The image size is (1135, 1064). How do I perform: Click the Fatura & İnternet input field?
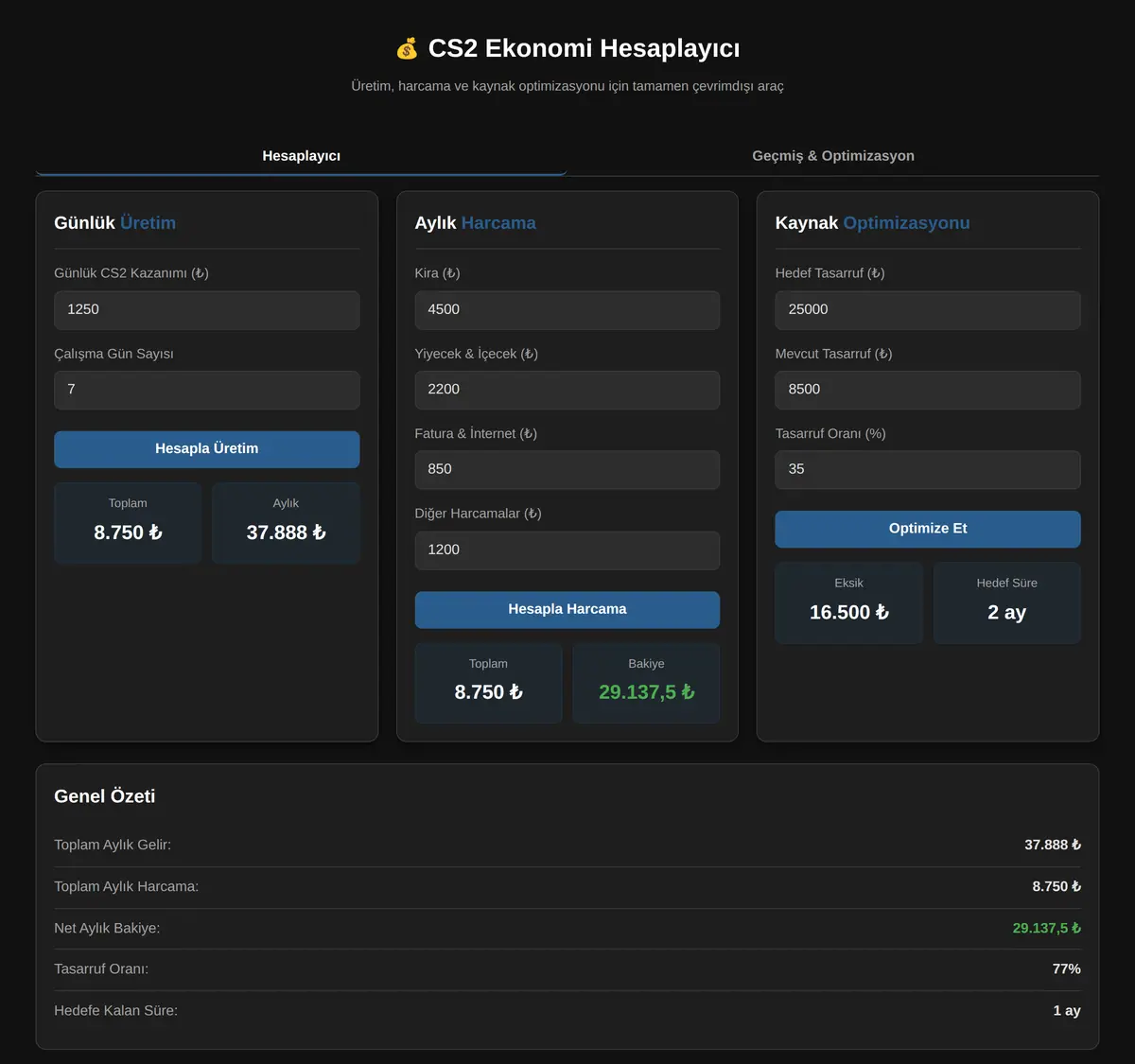(x=567, y=470)
